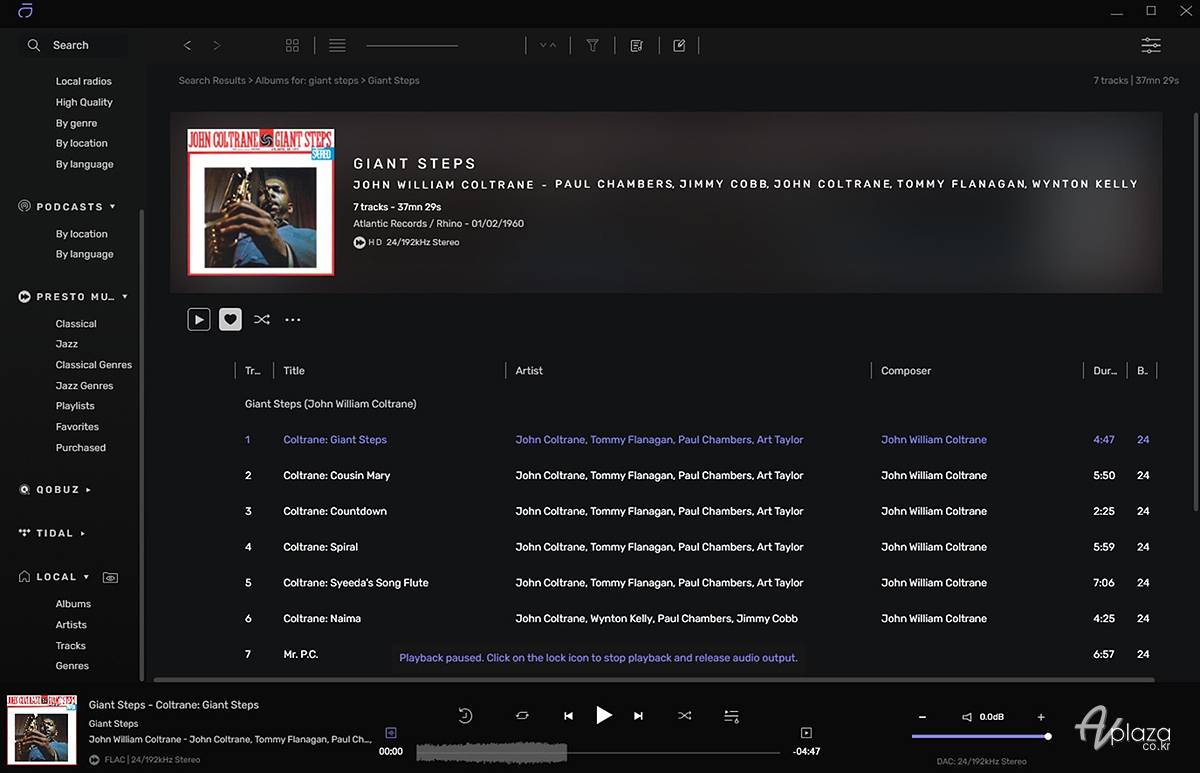
Task: Resume playback with play button
Action: pos(603,715)
